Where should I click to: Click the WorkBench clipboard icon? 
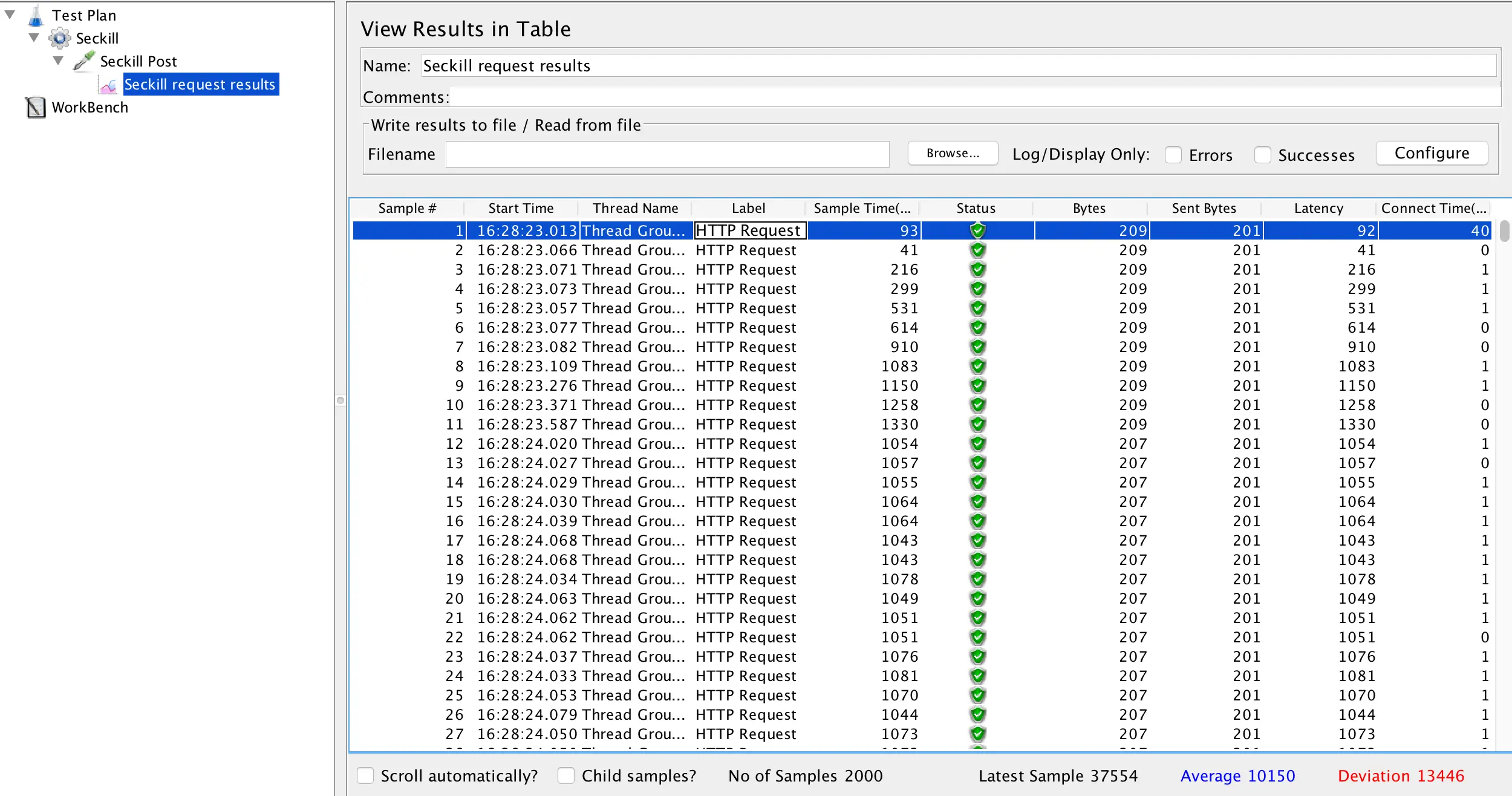(36, 108)
